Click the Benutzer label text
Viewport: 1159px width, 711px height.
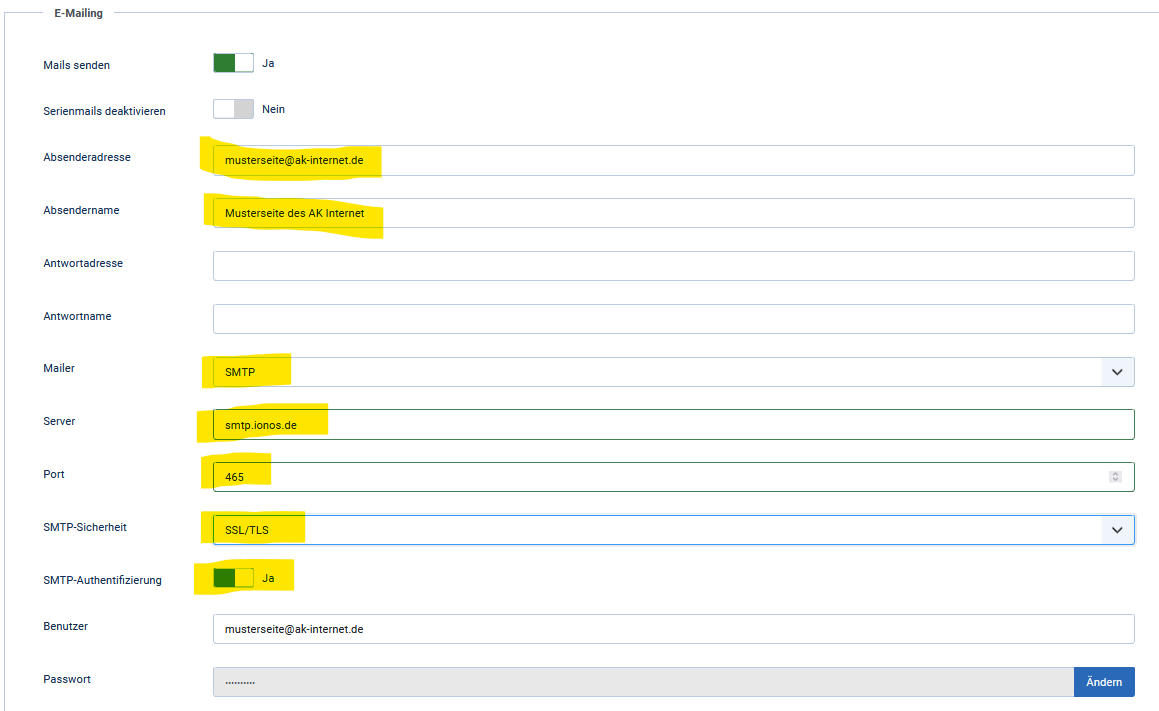[x=66, y=627]
